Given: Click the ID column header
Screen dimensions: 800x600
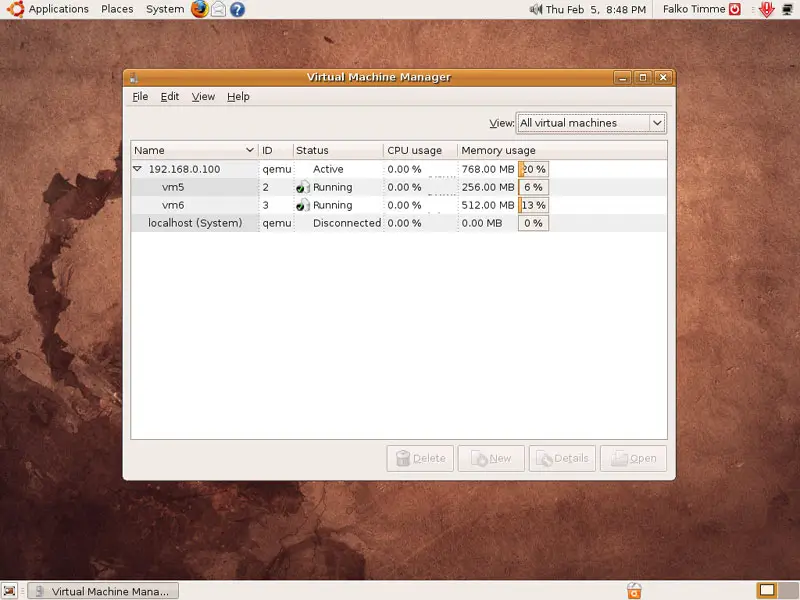Looking at the screenshot, I should point(276,151).
